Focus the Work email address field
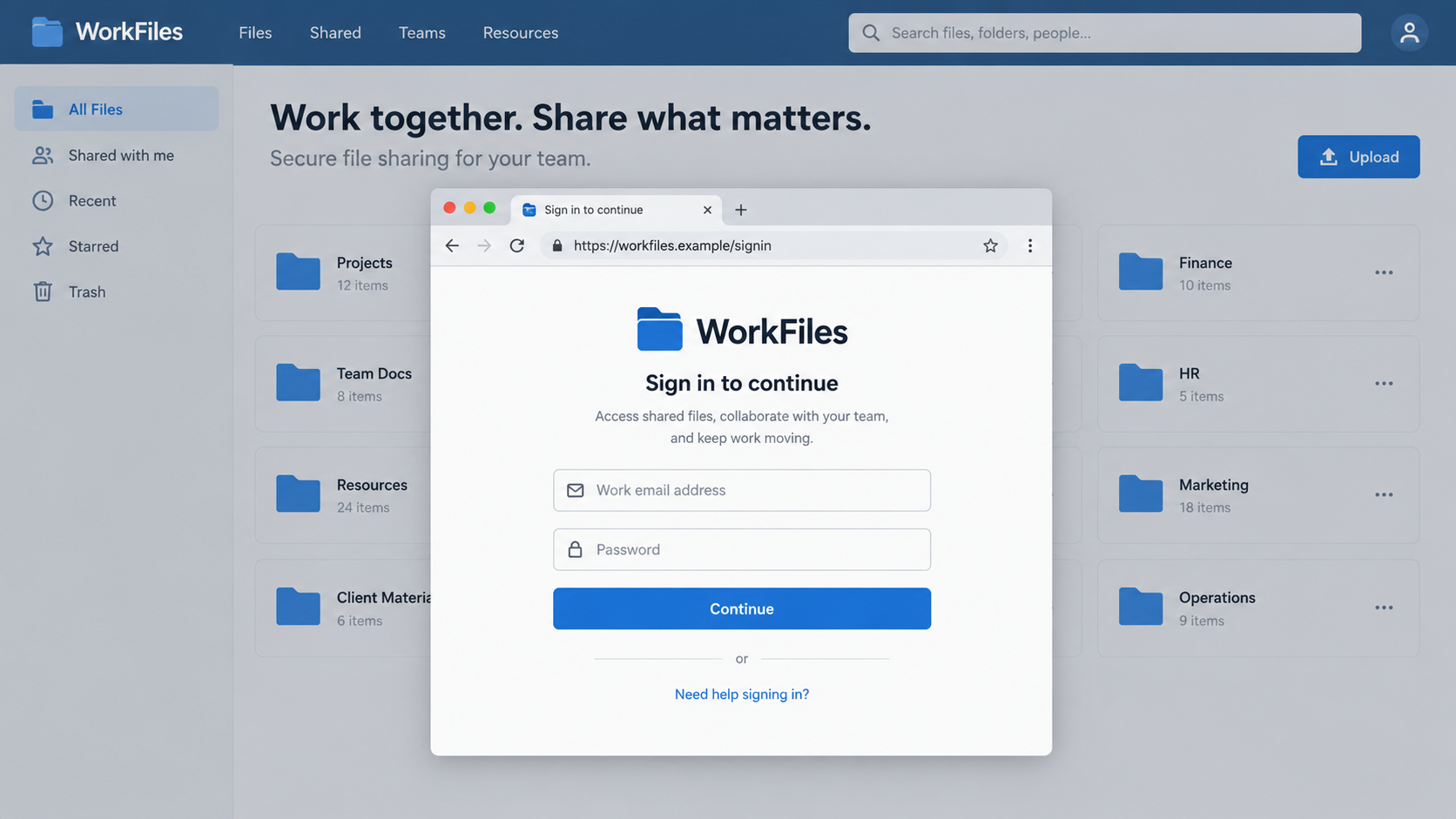Screen dimensions: 1456x819 coord(742,490)
